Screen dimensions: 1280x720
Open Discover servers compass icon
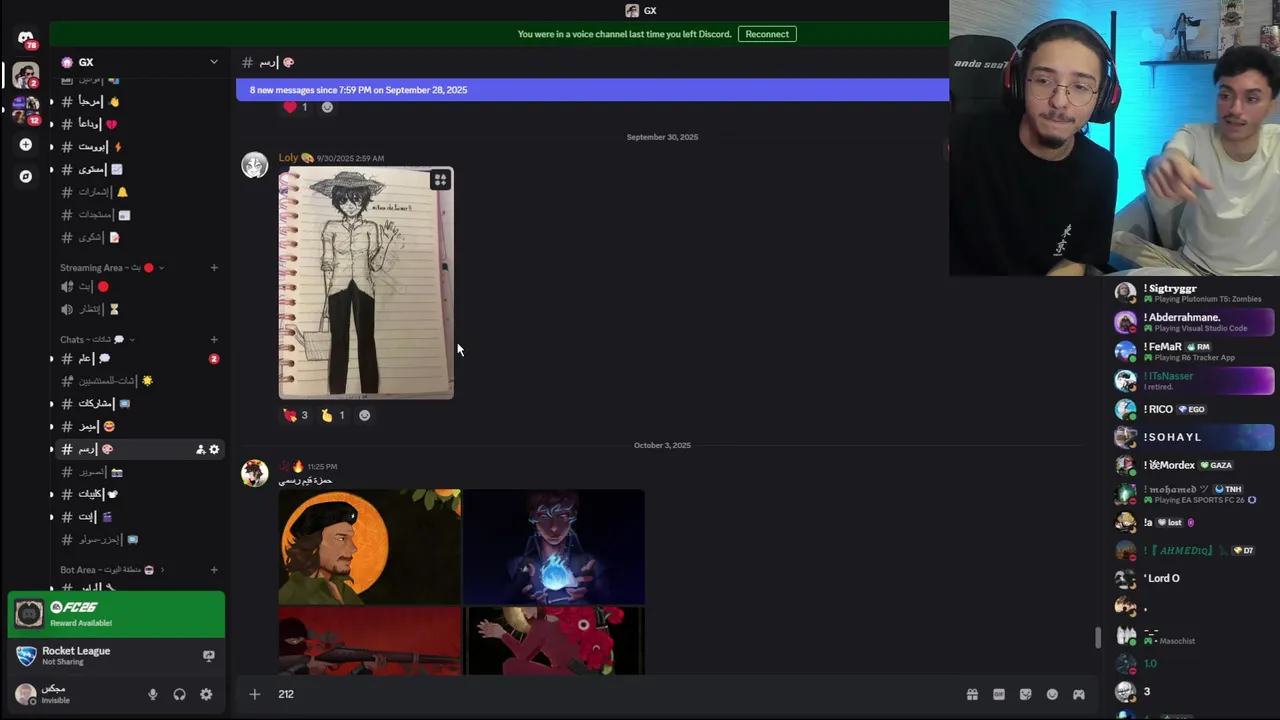(26, 176)
